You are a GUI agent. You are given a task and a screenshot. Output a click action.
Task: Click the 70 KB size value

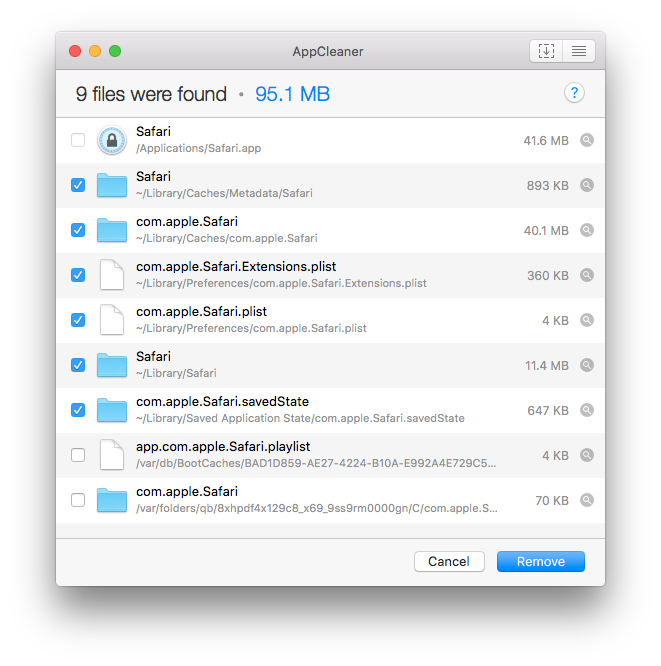coord(552,501)
